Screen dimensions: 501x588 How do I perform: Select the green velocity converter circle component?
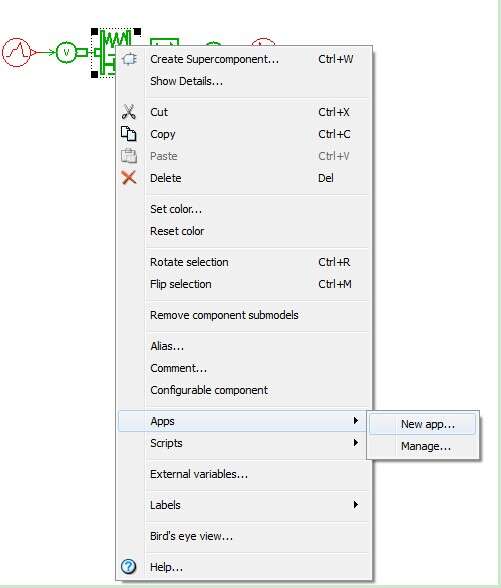point(66,52)
